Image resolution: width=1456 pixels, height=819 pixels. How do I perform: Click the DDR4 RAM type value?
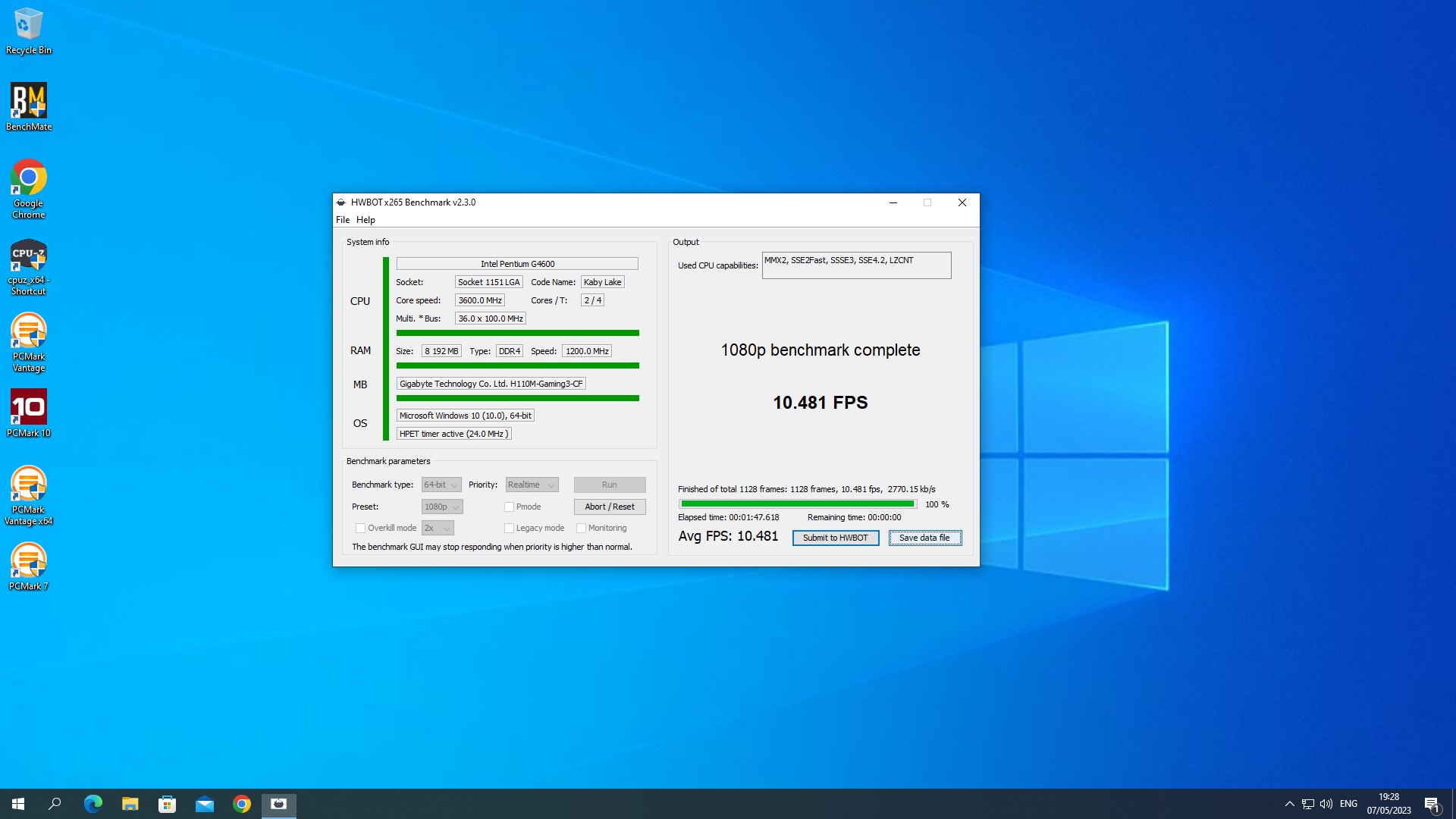click(x=510, y=351)
